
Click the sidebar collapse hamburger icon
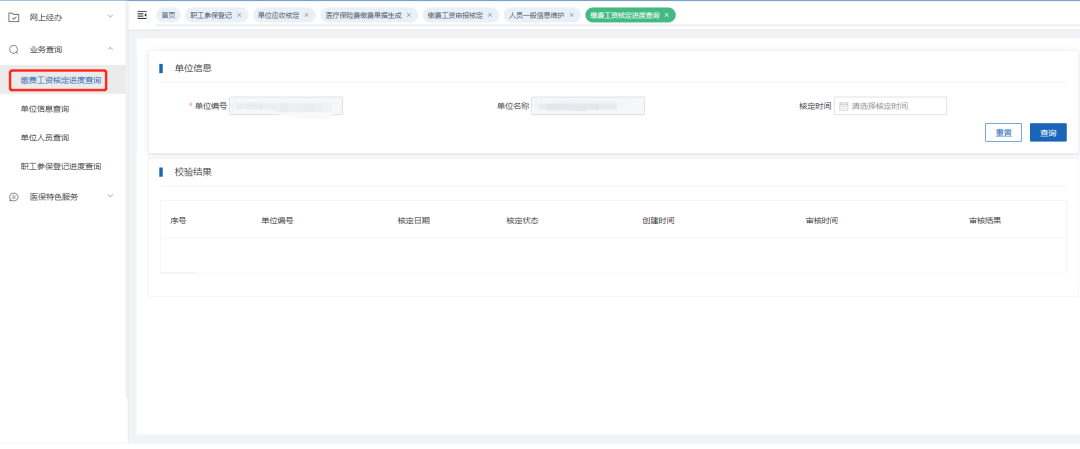point(142,15)
